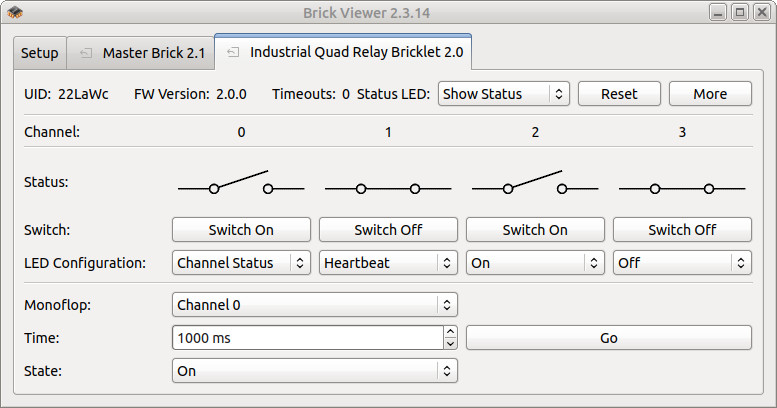Click the undock icon on Industrial Quad Relay tab
Image resolution: width=777 pixels, height=408 pixels.
[233, 51]
